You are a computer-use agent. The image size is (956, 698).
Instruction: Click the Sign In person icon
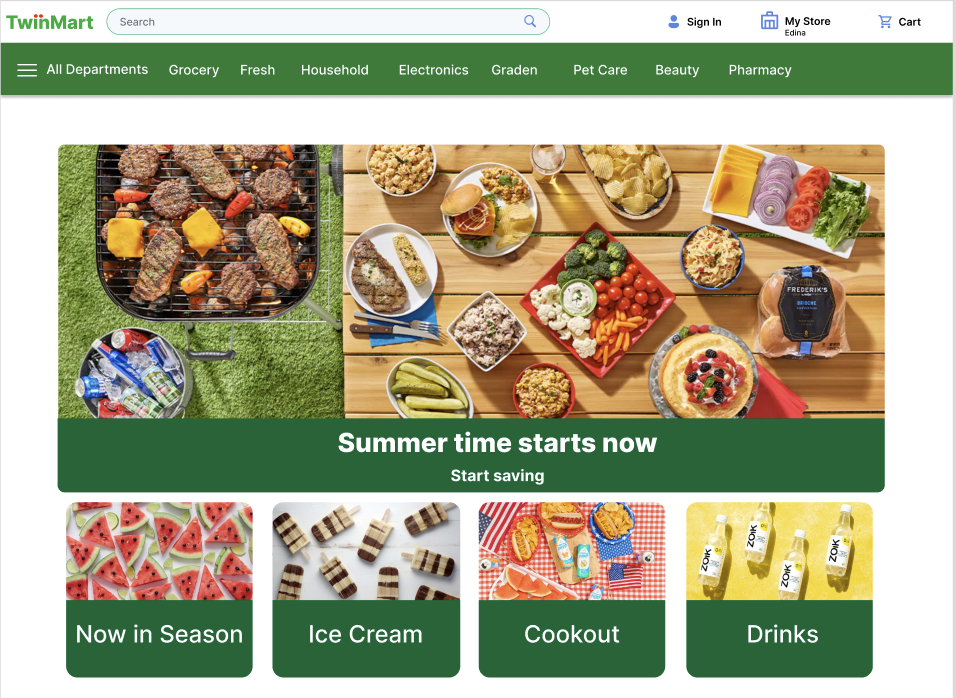[x=673, y=22]
